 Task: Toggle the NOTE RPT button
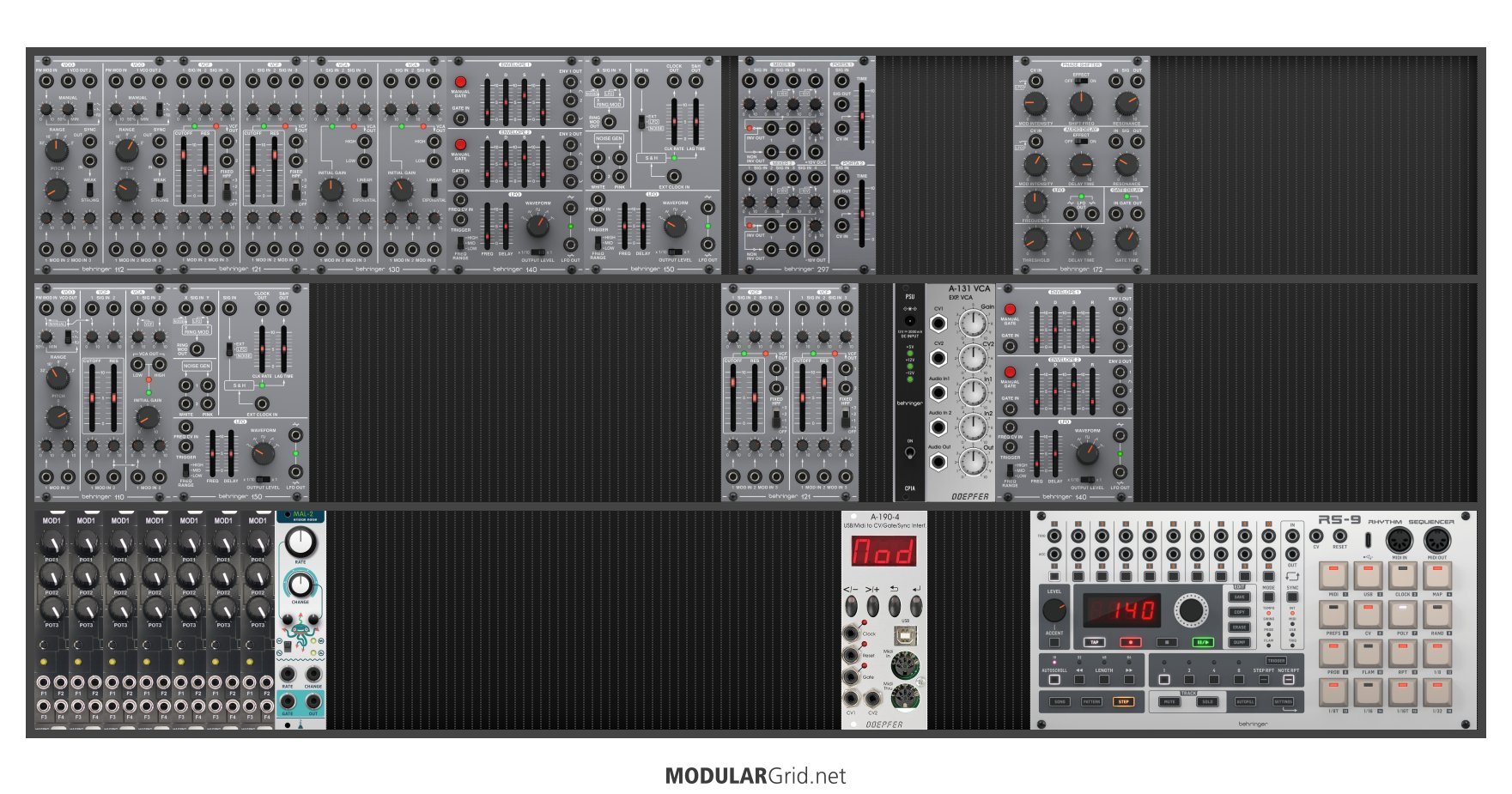coord(1289,680)
